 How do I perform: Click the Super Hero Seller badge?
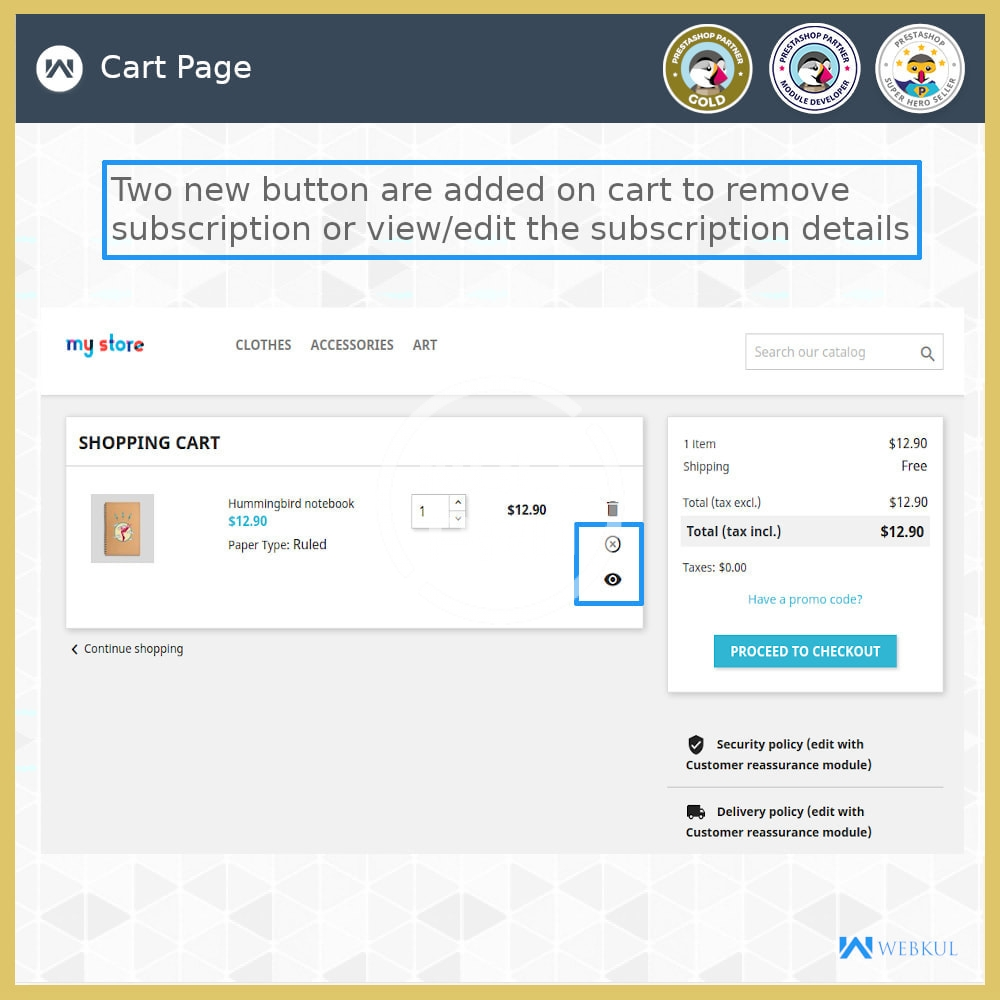(920, 68)
